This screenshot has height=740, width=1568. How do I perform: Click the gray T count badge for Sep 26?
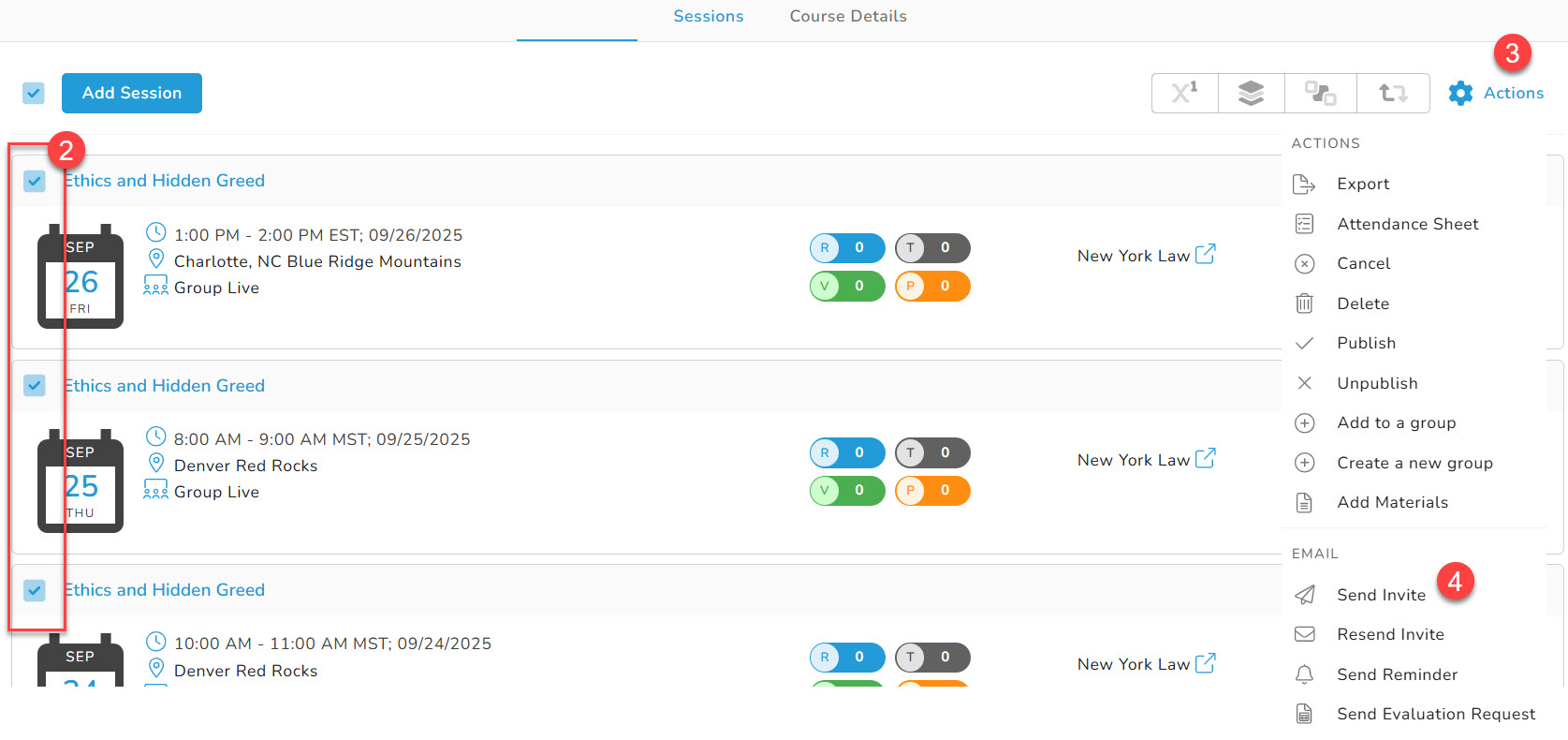pyautogui.click(x=932, y=248)
